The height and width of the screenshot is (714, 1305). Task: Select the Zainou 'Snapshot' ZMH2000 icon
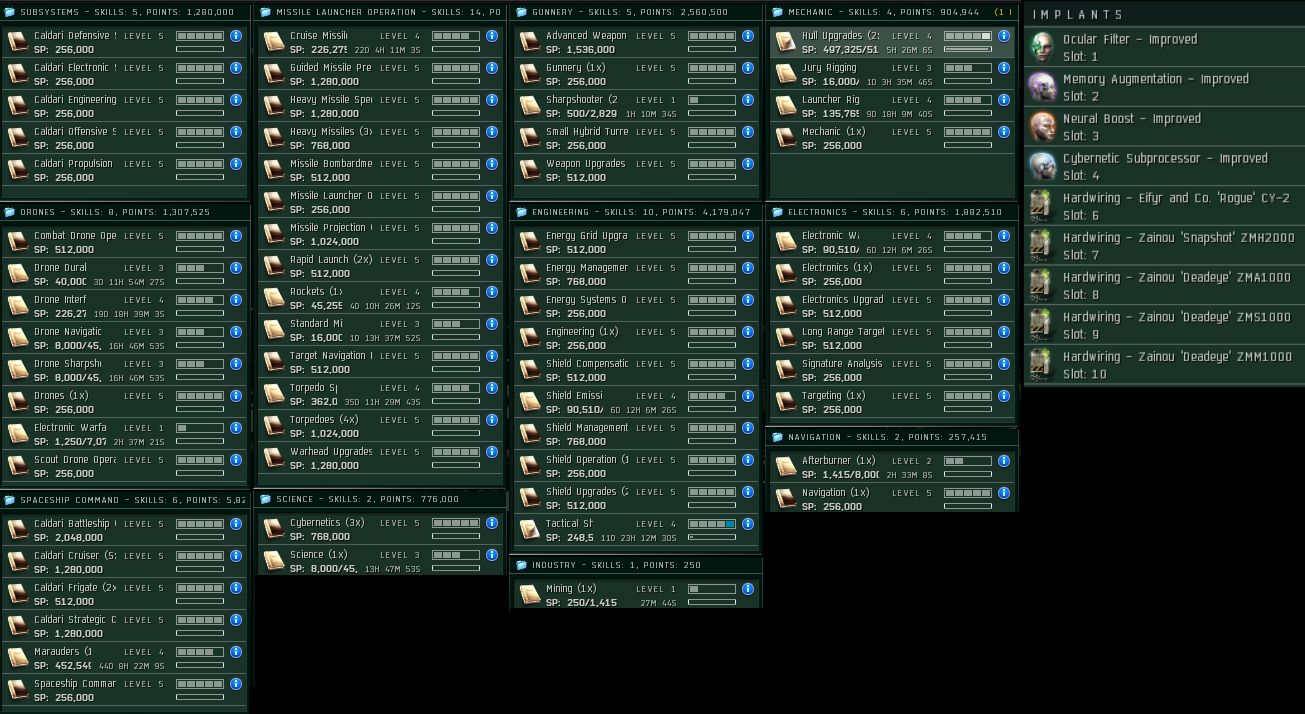pyautogui.click(x=1043, y=246)
